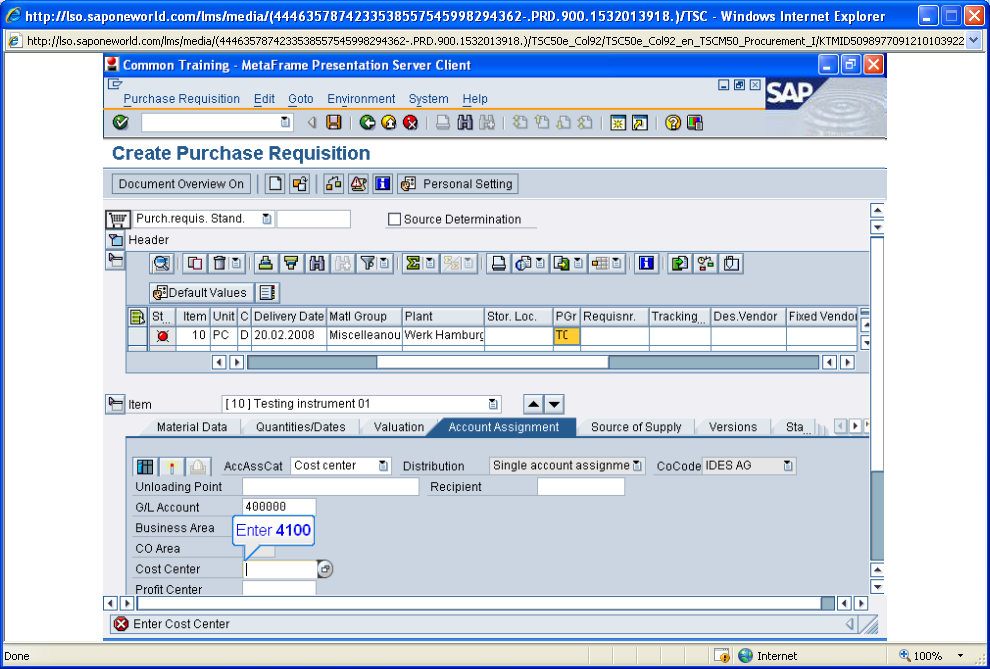Click into the Cost Center input field
This screenshot has height=669, width=990.
click(279, 569)
